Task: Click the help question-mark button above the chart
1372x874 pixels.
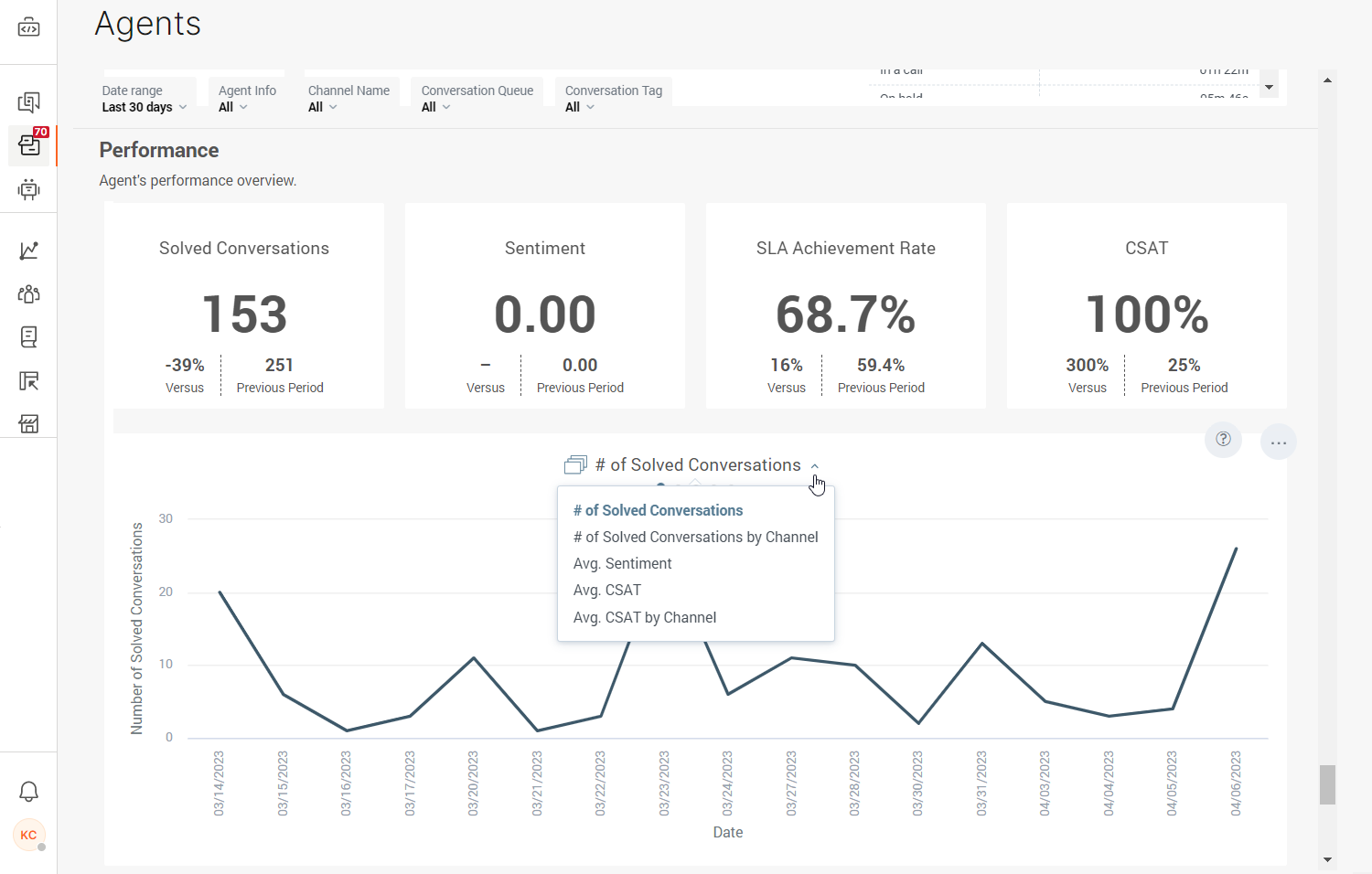Action: pos(1223,440)
